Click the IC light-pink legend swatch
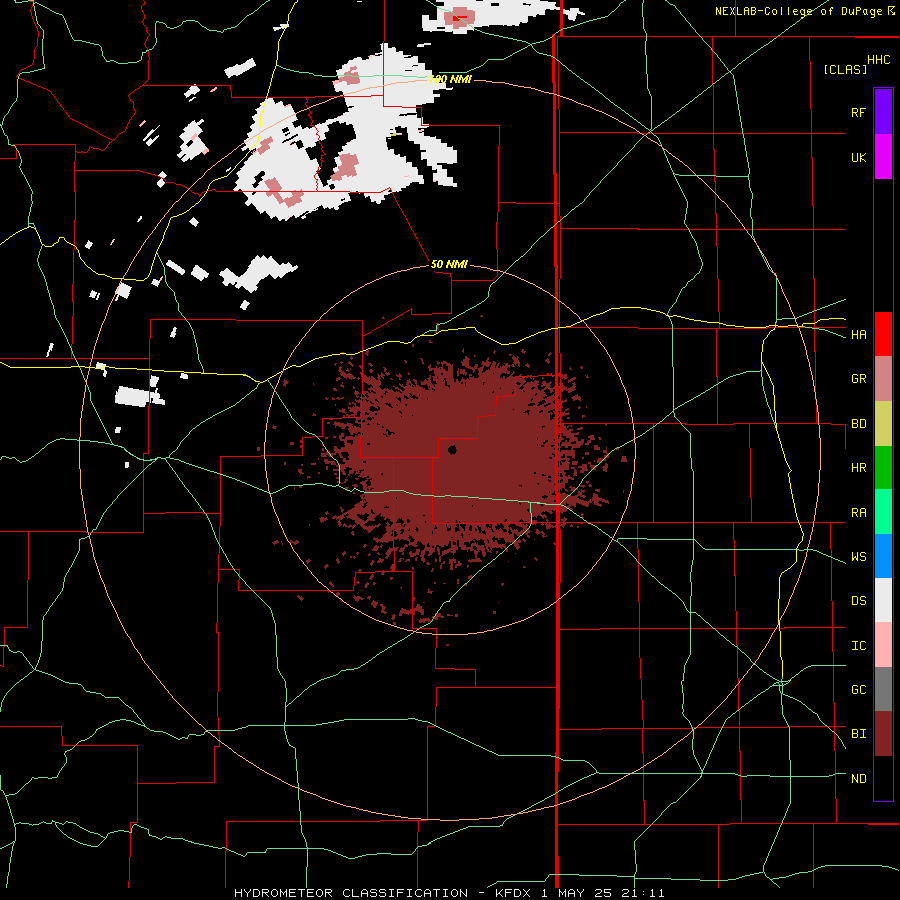Screen dimensions: 900x900 pos(883,645)
